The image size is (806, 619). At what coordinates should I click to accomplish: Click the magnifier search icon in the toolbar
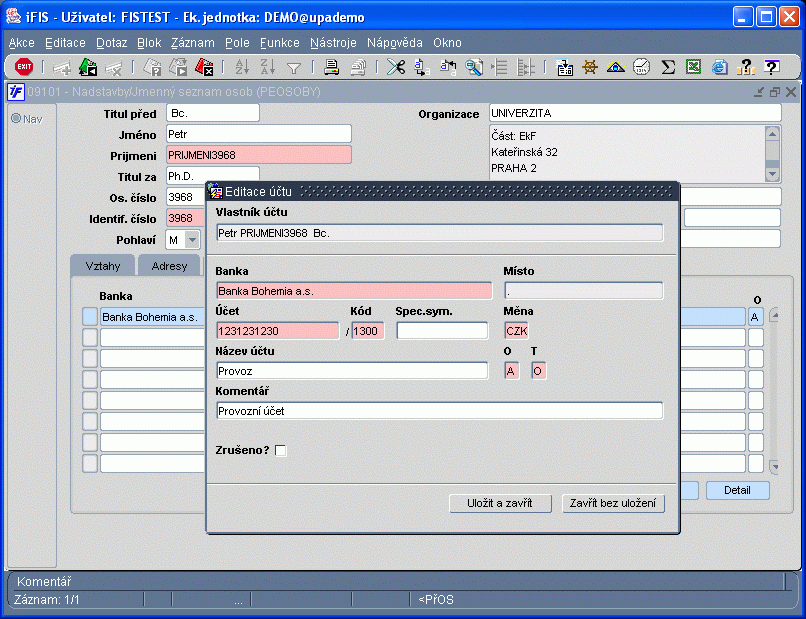point(473,67)
